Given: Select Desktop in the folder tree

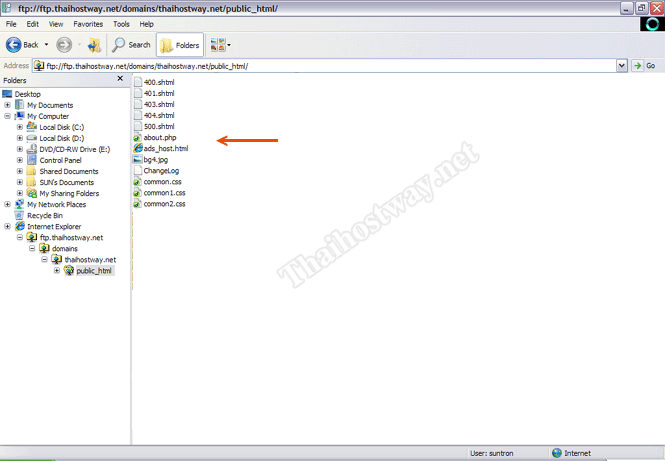Looking at the screenshot, I should pos(28,94).
